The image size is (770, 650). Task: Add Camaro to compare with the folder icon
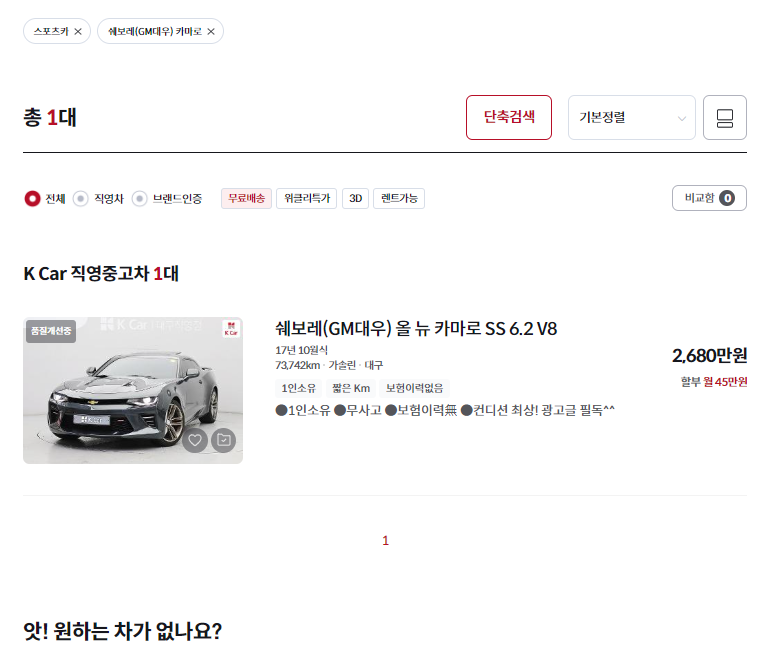click(x=223, y=440)
